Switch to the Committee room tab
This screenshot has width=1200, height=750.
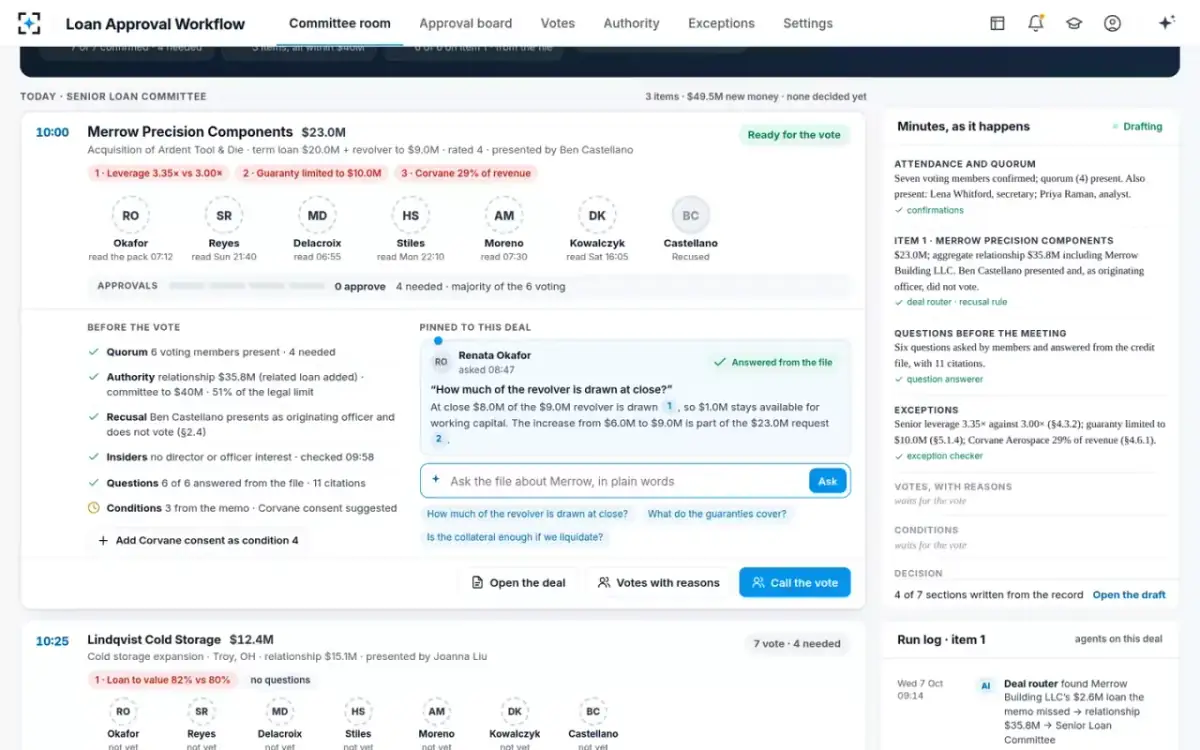pyautogui.click(x=340, y=23)
